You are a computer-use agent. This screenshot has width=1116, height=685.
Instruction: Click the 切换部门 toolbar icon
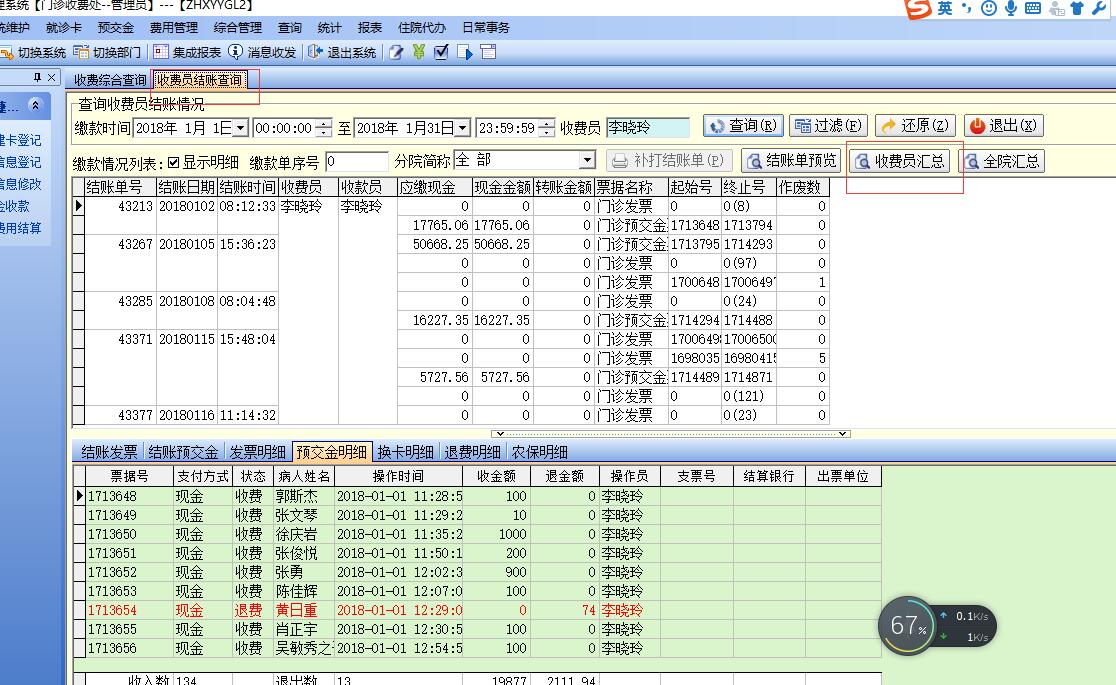coord(81,52)
